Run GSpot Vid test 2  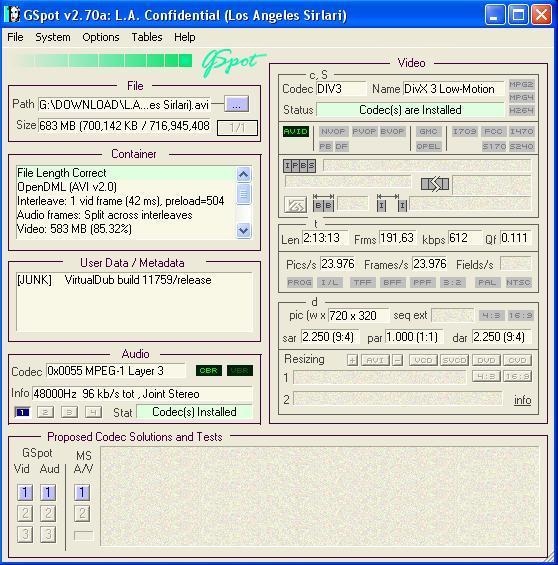coord(25,513)
